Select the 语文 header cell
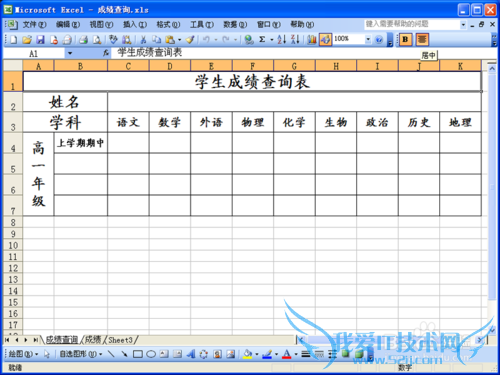 pyautogui.click(x=128, y=122)
